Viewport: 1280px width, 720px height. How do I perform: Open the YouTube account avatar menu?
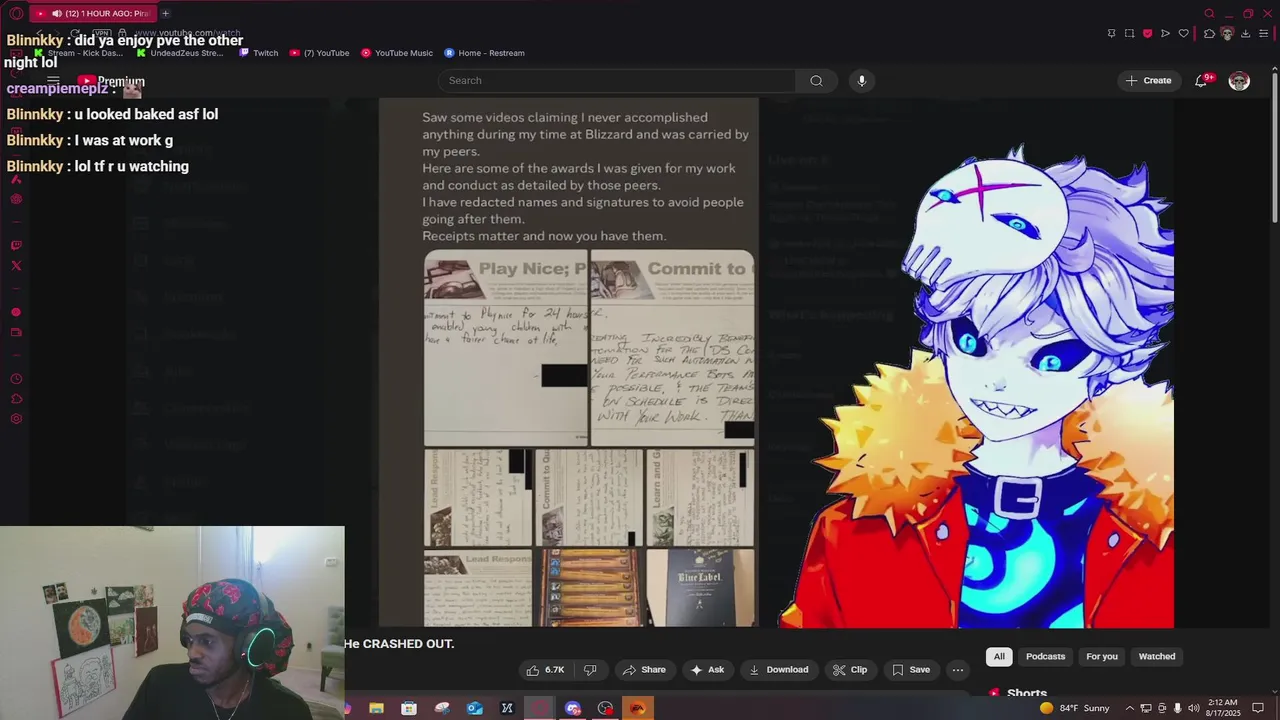pyautogui.click(x=1239, y=81)
